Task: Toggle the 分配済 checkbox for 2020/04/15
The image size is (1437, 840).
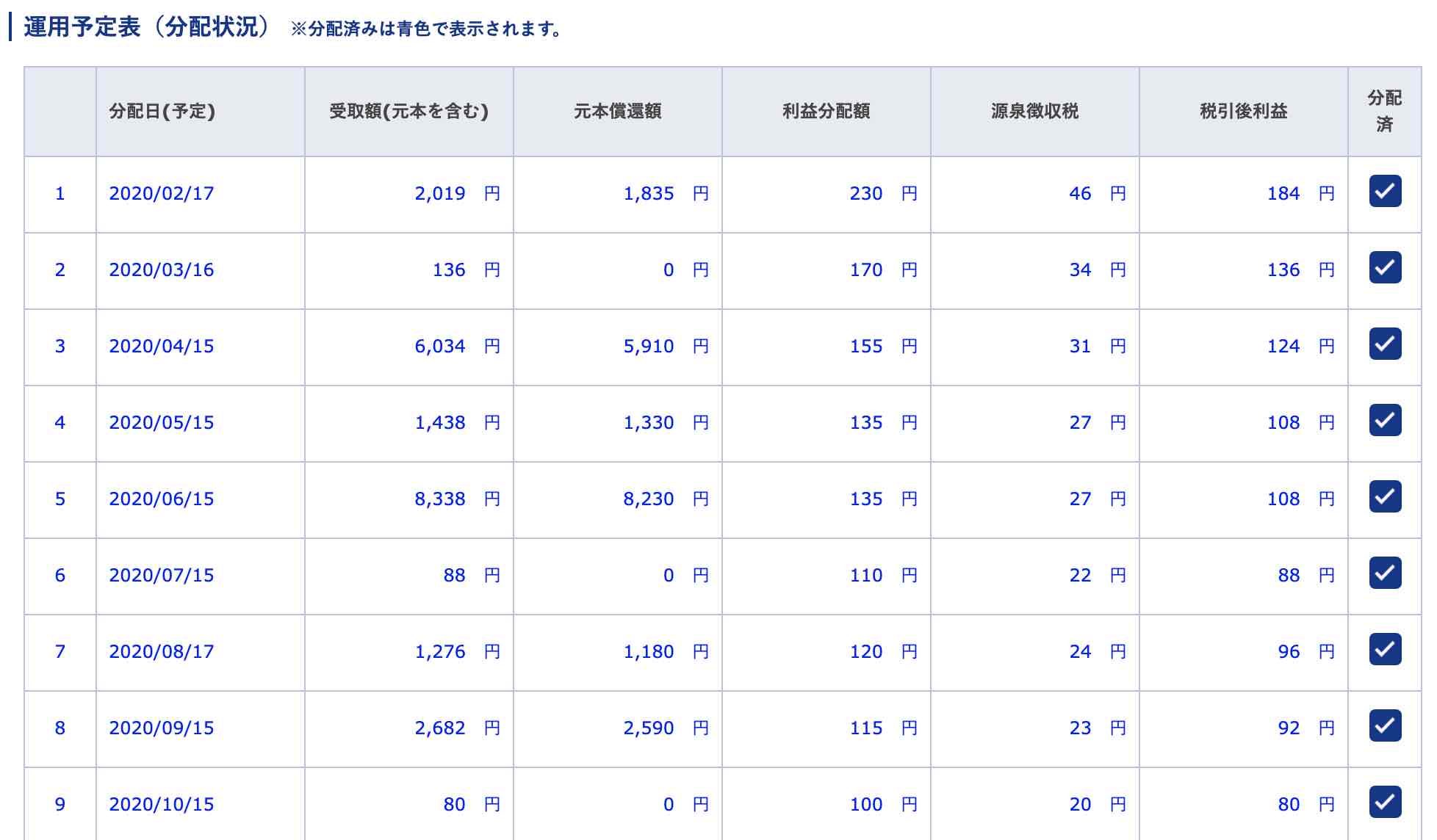Action: coord(1385,344)
